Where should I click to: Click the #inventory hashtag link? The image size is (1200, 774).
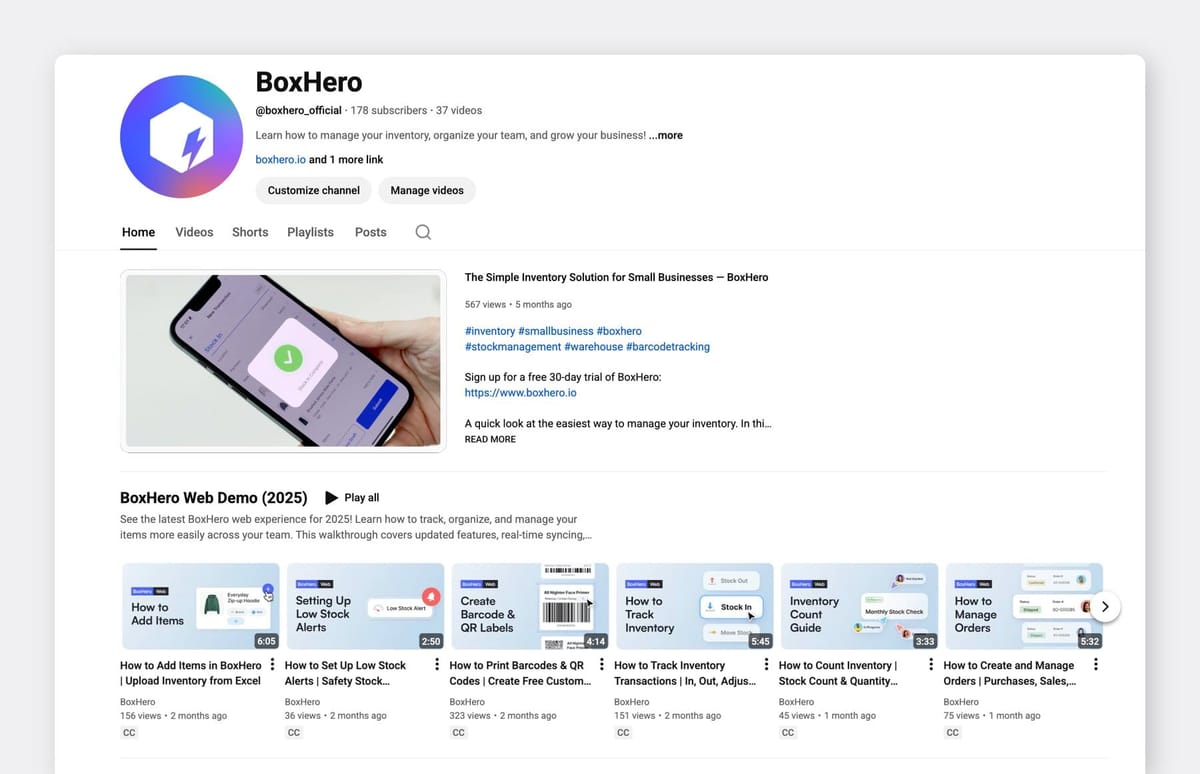(490, 331)
